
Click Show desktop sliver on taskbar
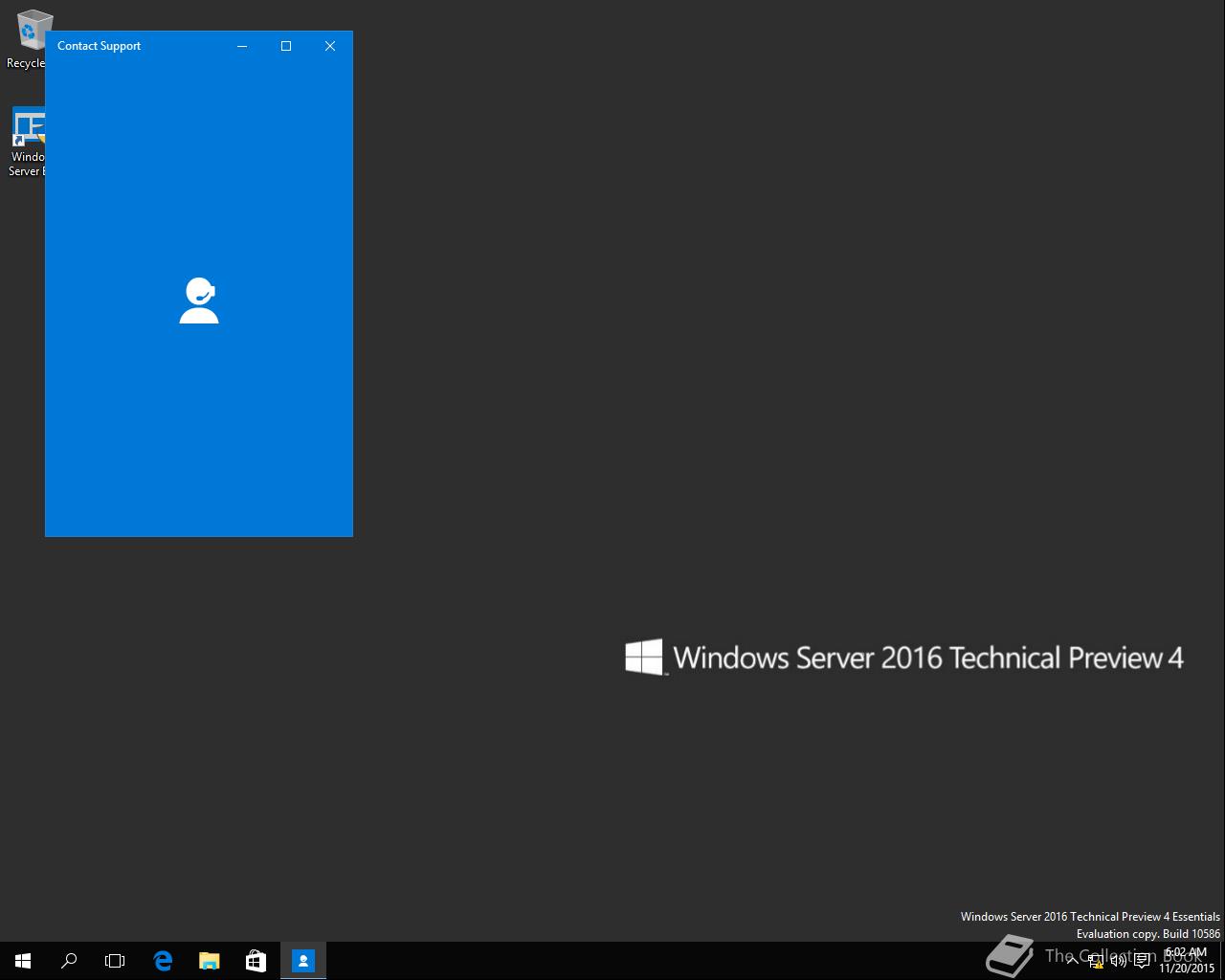[1222, 961]
